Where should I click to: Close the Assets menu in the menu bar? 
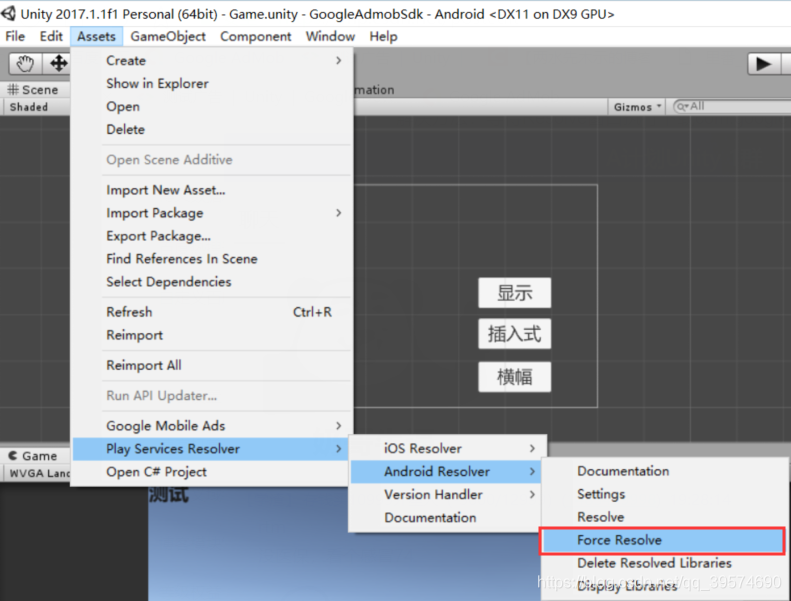coord(96,36)
